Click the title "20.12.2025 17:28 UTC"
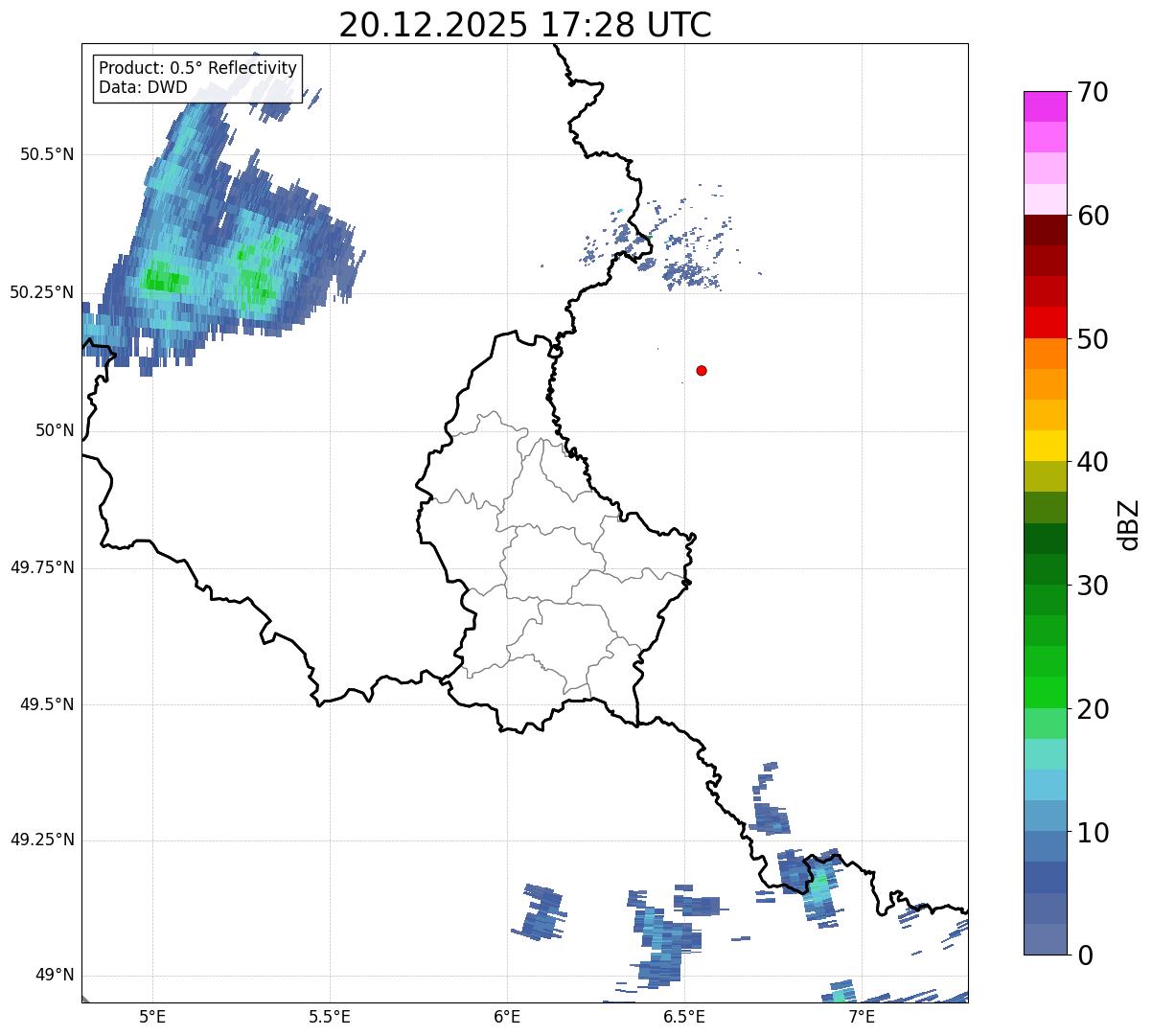1152x1036 pixels. click(525, 24)
